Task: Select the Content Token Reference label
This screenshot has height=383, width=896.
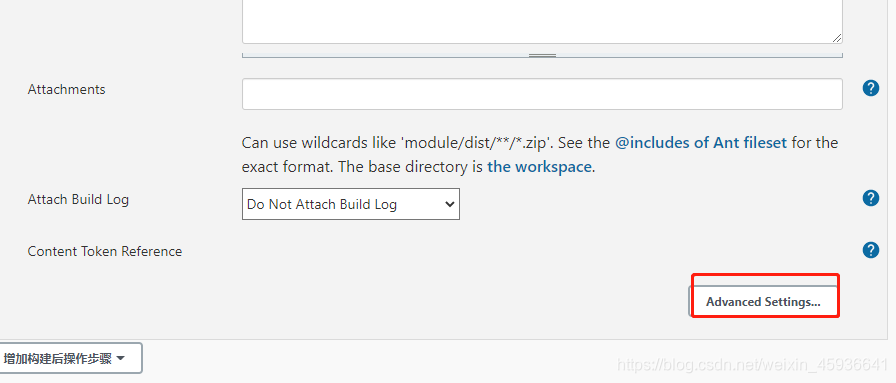Action: [x=105, y=252]
